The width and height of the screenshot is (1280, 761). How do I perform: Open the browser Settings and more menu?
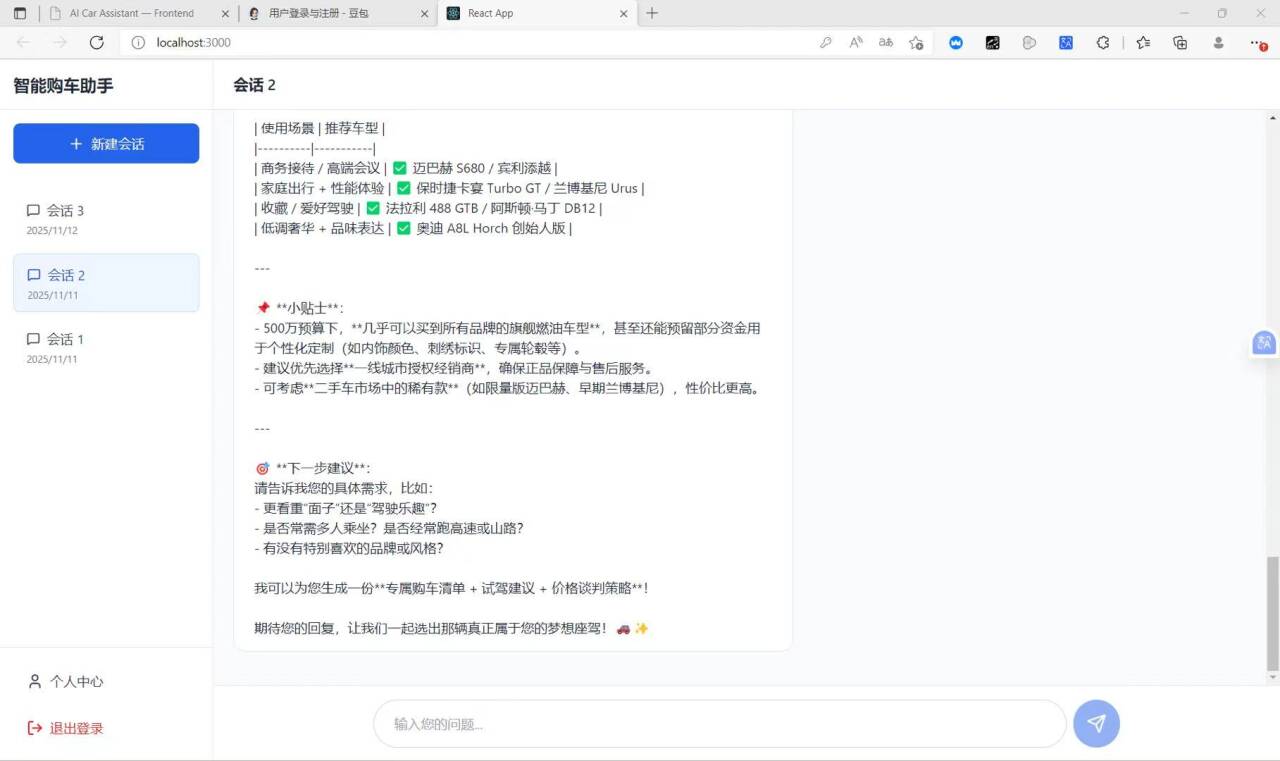pos(1258,42)
